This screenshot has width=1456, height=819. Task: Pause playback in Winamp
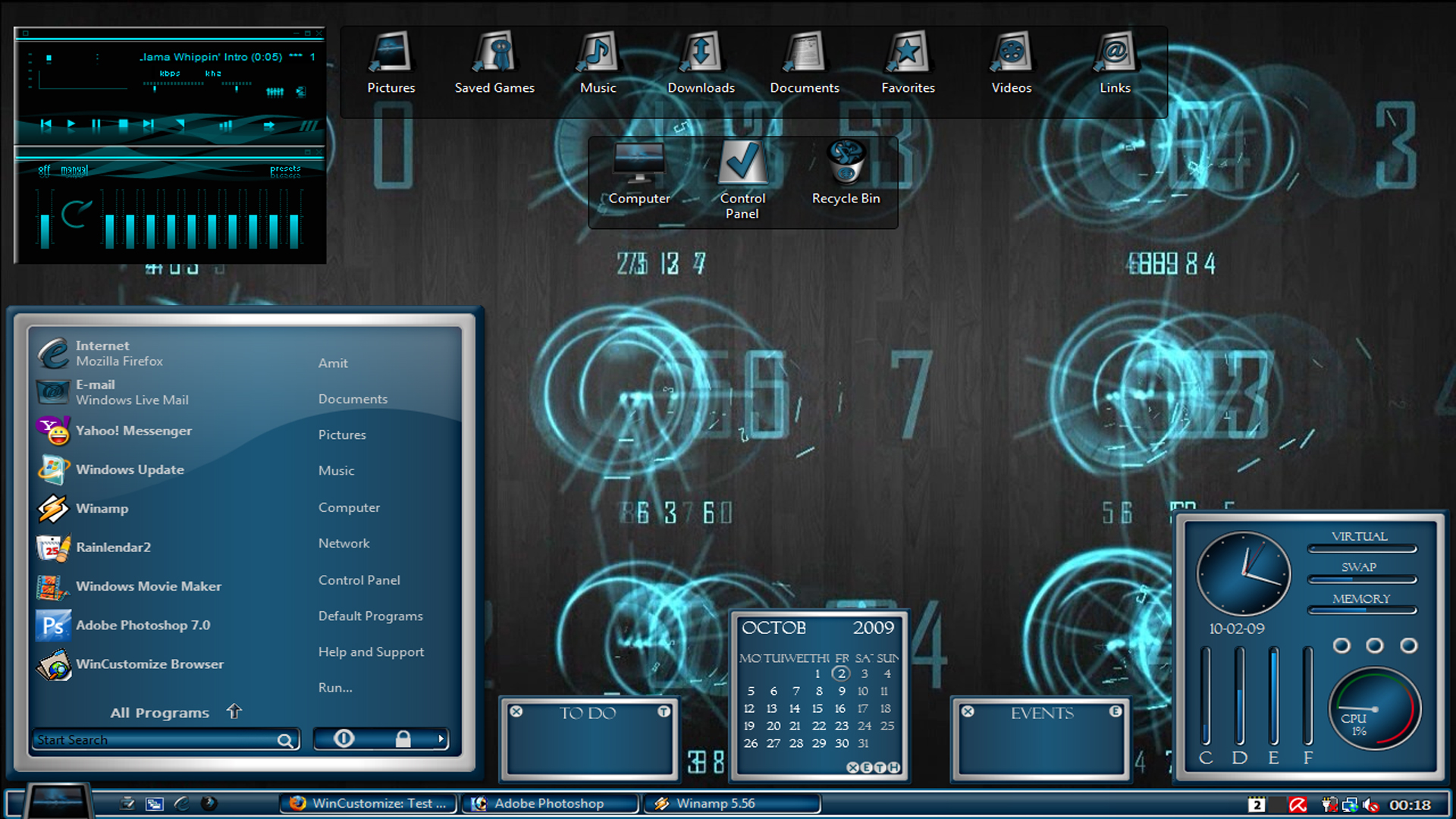tap(96, 125)
